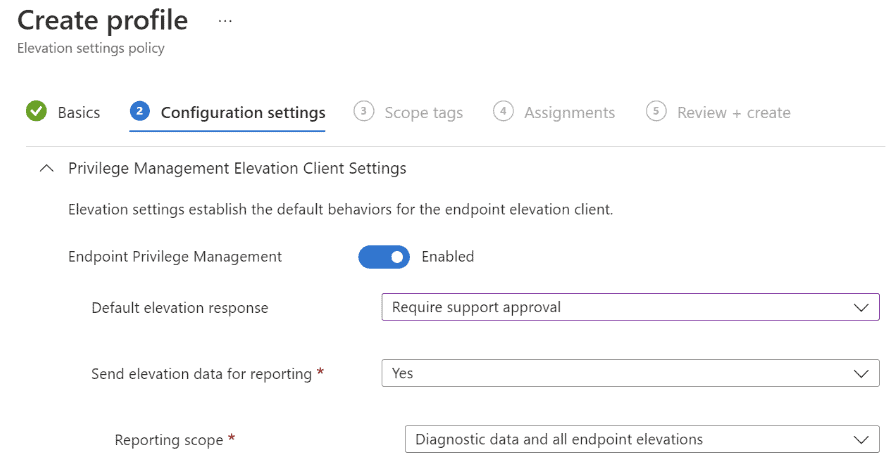Click the Enabled toggle label
The height and width of the screenshot is (458, 891).
point(448,257)
